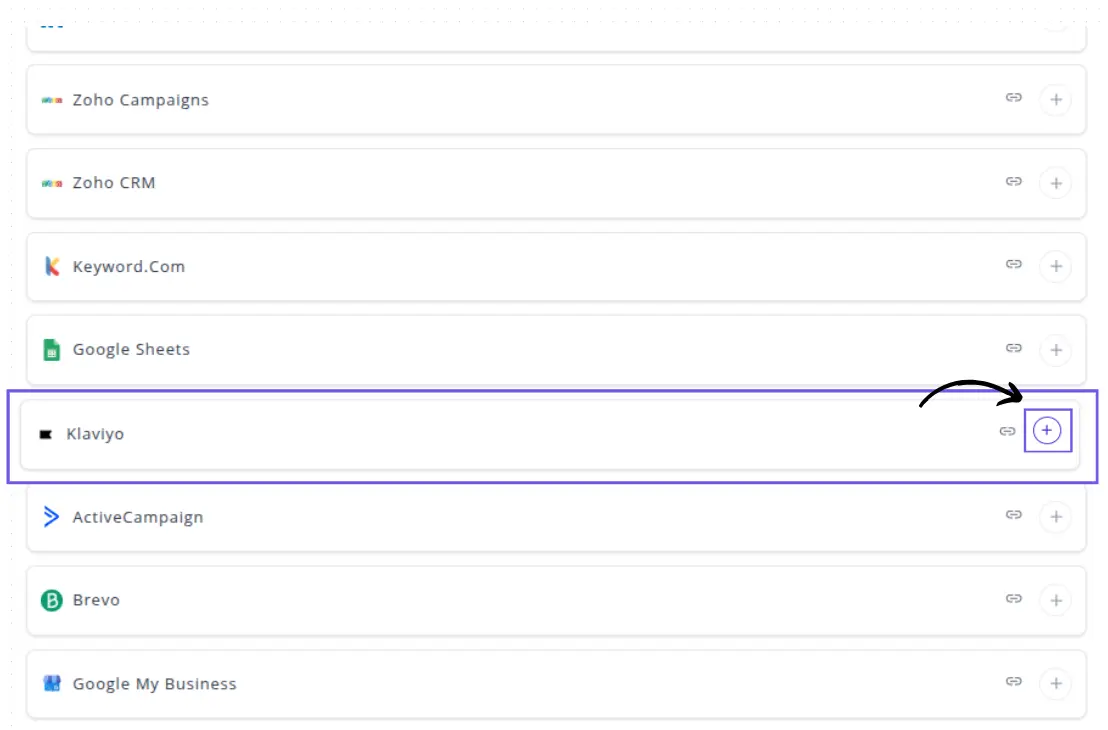Click the link icon in Zoho CRM row

coord(1014,182)
